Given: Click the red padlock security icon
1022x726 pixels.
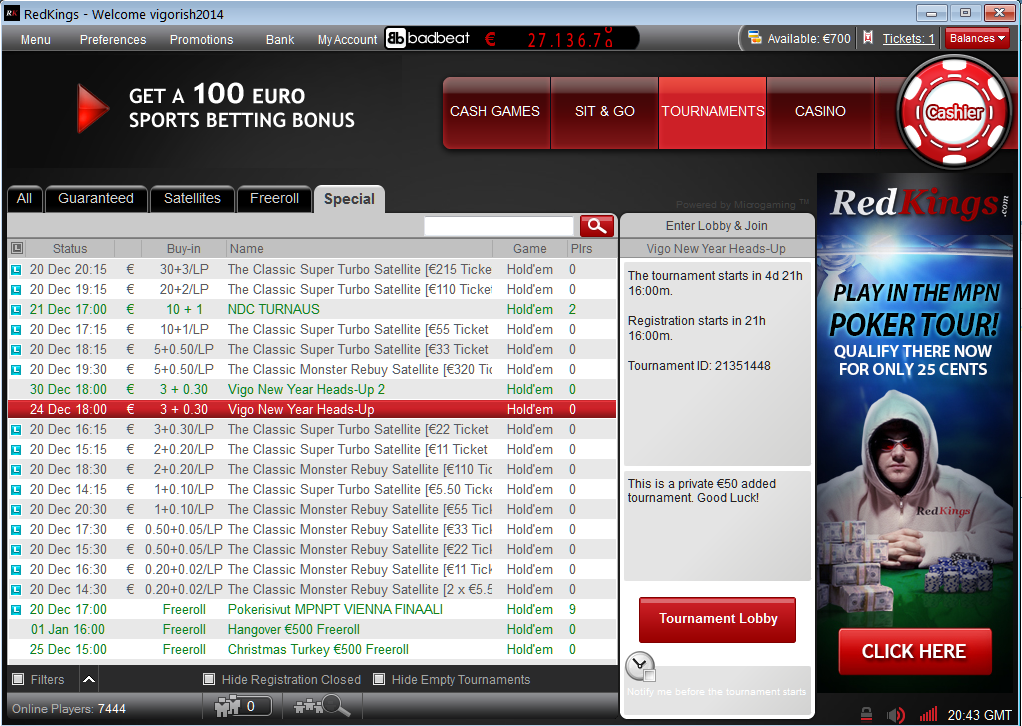Looking at the screenshot, I should [x=866, y=715].
